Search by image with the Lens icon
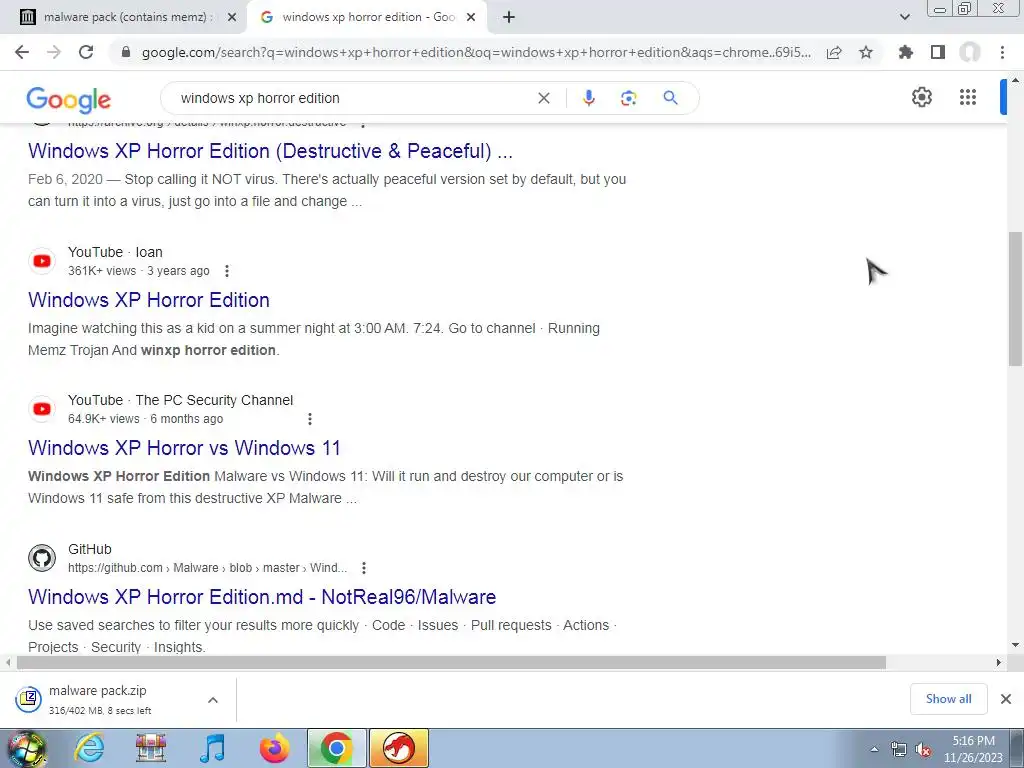1024x768 pixels. pyautogui.click(x=628, y=98)
